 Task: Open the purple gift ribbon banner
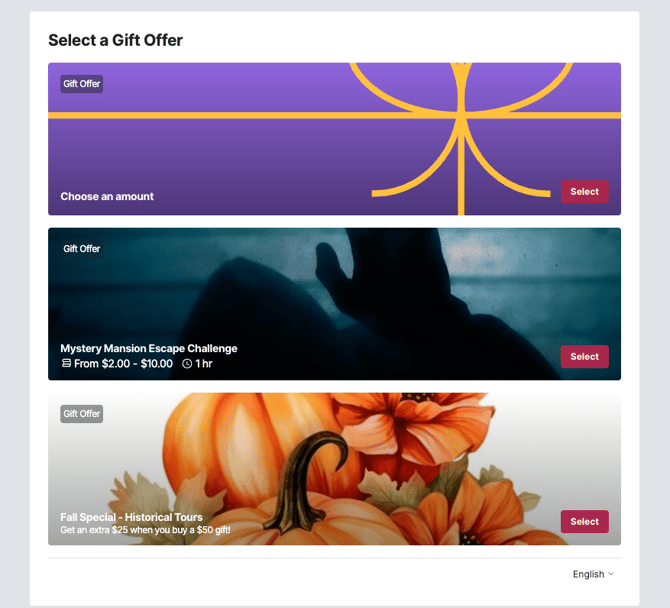click(334, 139)
